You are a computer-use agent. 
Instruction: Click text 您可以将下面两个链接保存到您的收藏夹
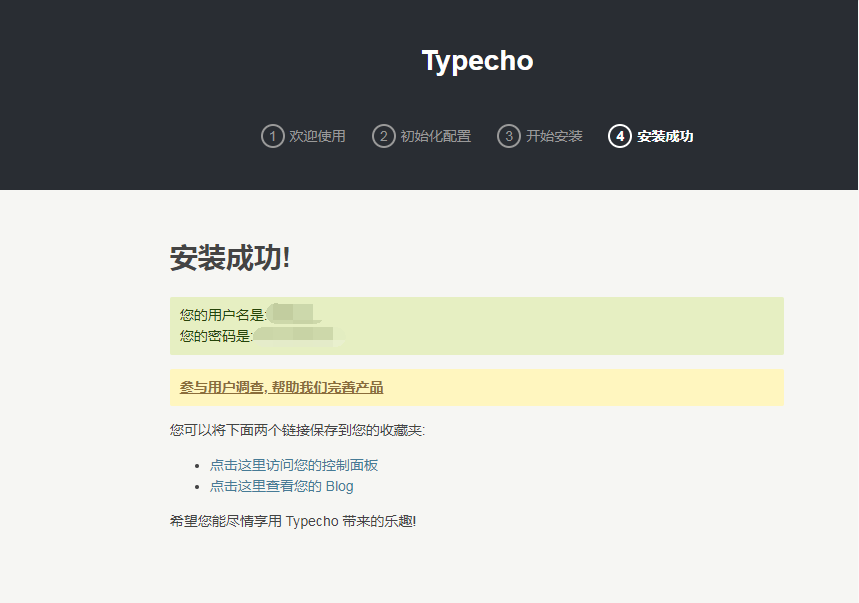click(297, 430)
